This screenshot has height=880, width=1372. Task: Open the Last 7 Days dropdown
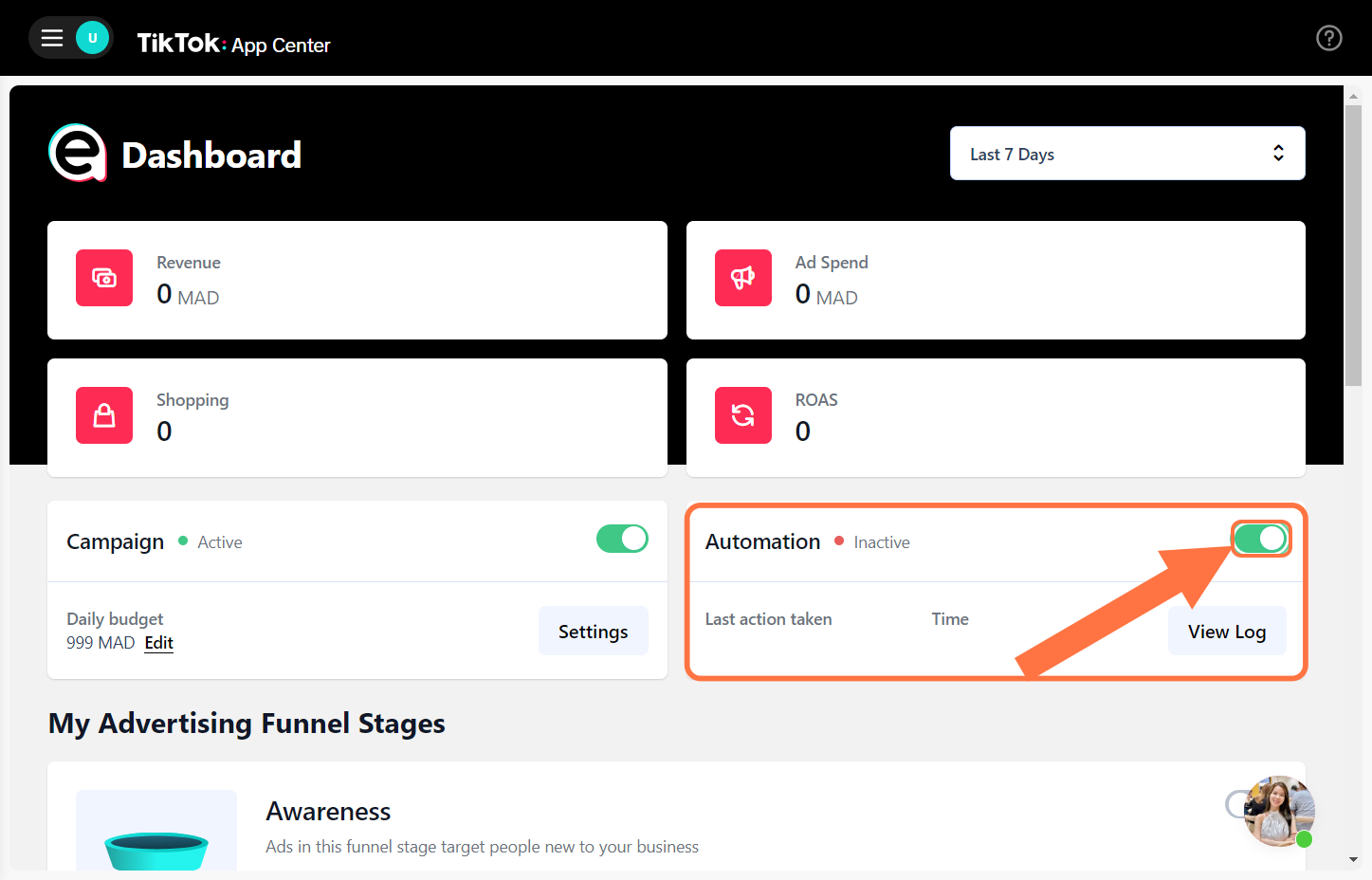pyautogui.click(x=1127, y=153)
